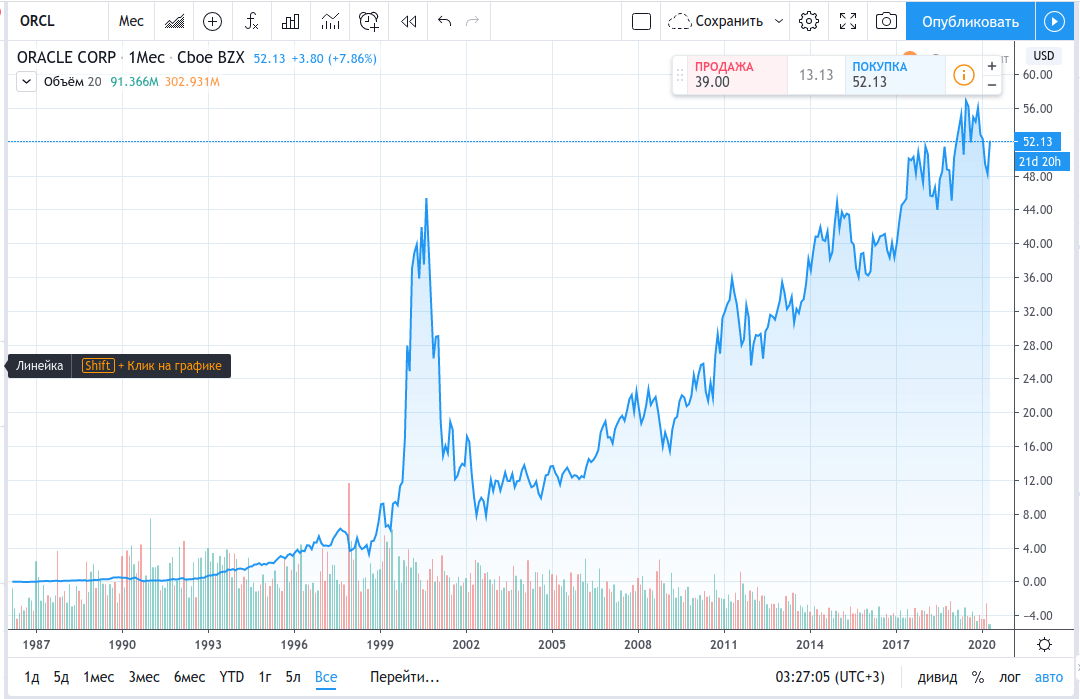Toggle the лог logarithmic scale
This screenshot has height=699, width=1080.
1010,677
